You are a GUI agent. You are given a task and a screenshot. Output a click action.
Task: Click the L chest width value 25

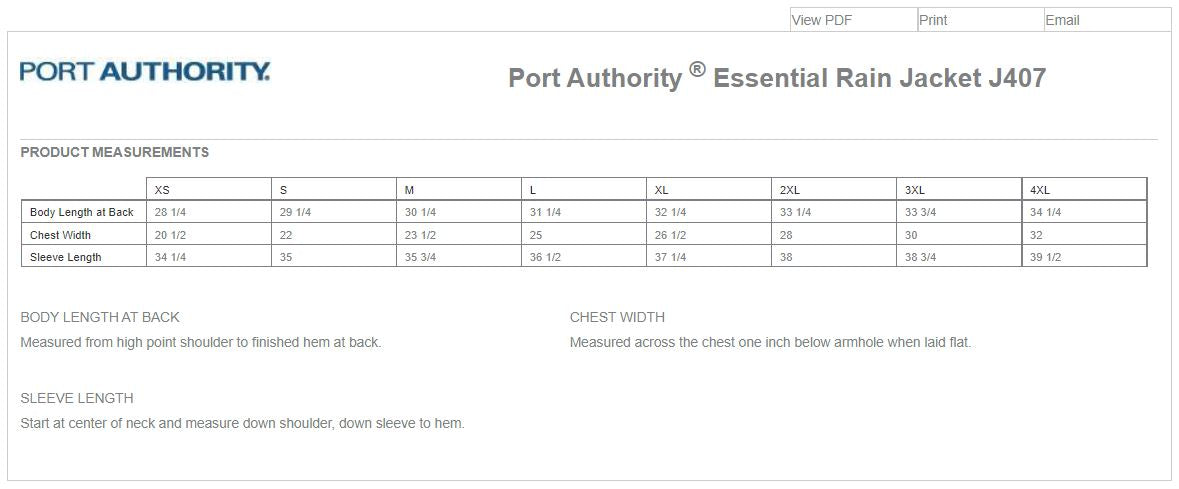[536, 235]
